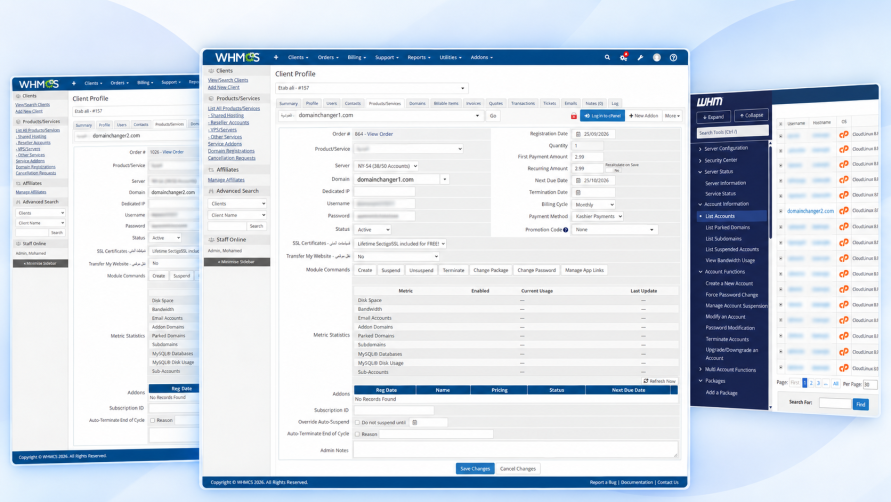Click the Promotion Code help info icon
This screenshot has width=891, height=502.
(x=565, y=230)
